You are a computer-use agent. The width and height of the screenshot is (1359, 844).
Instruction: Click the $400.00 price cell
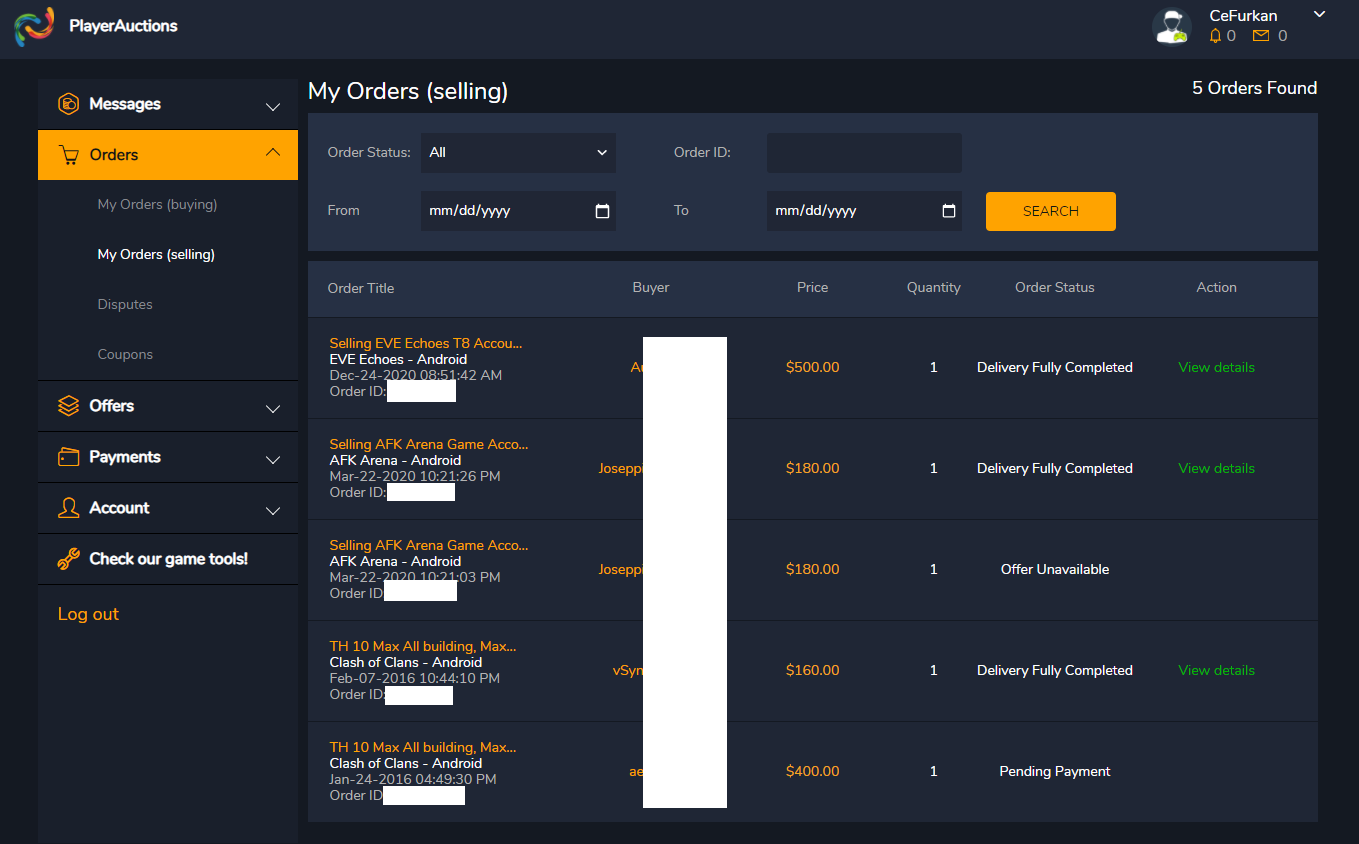tap(812, 771)
